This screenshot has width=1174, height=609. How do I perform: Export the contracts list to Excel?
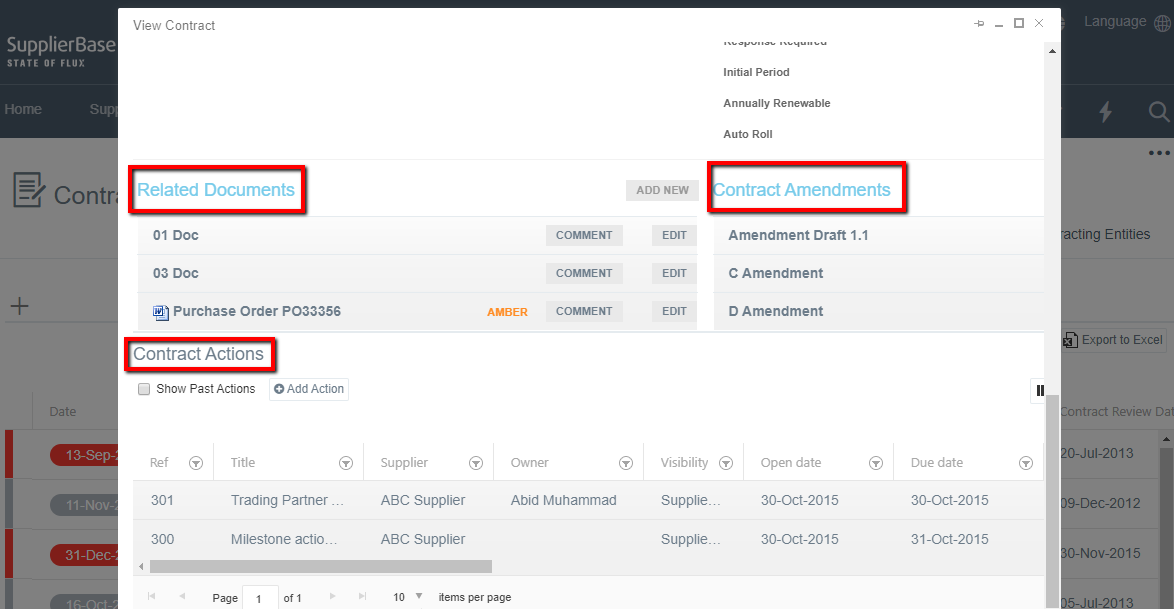coord(1112,340)
